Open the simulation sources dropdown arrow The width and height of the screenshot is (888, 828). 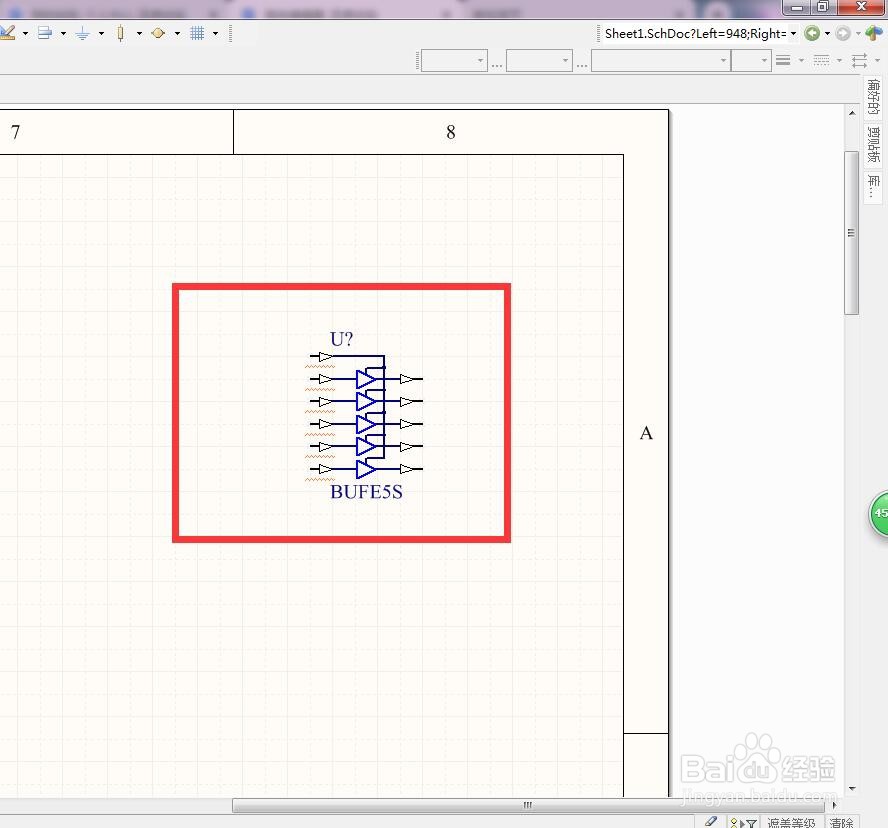click(177, 33)
